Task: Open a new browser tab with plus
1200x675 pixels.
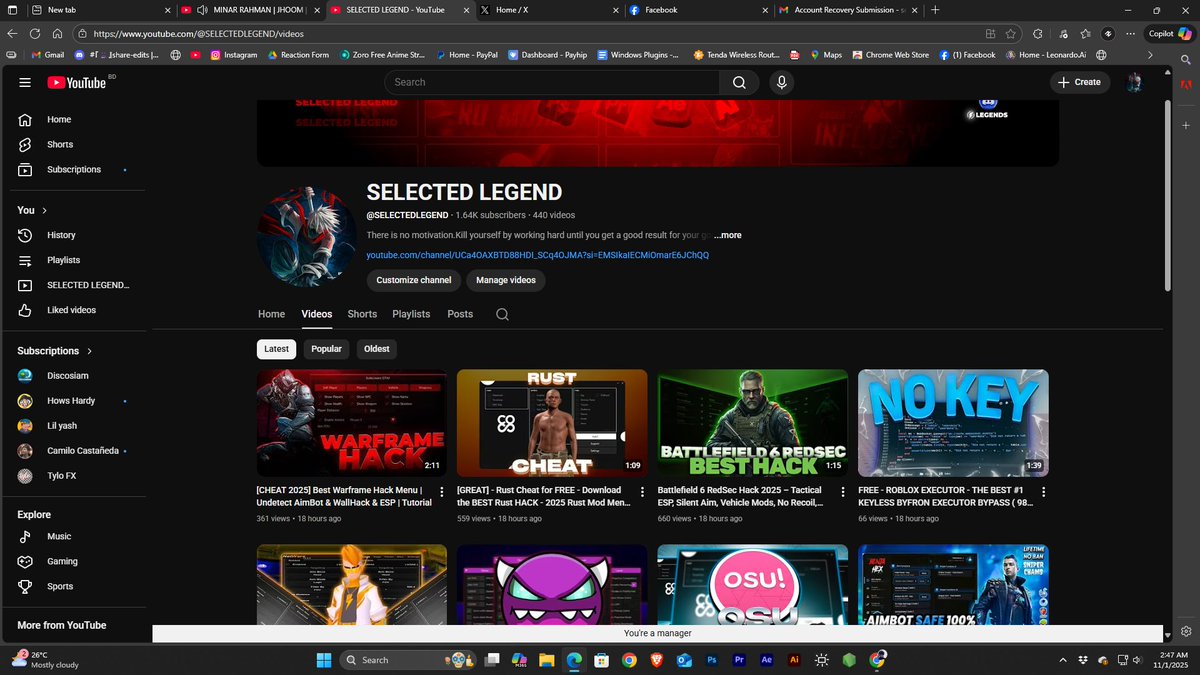Action: (x=935, y=10)
